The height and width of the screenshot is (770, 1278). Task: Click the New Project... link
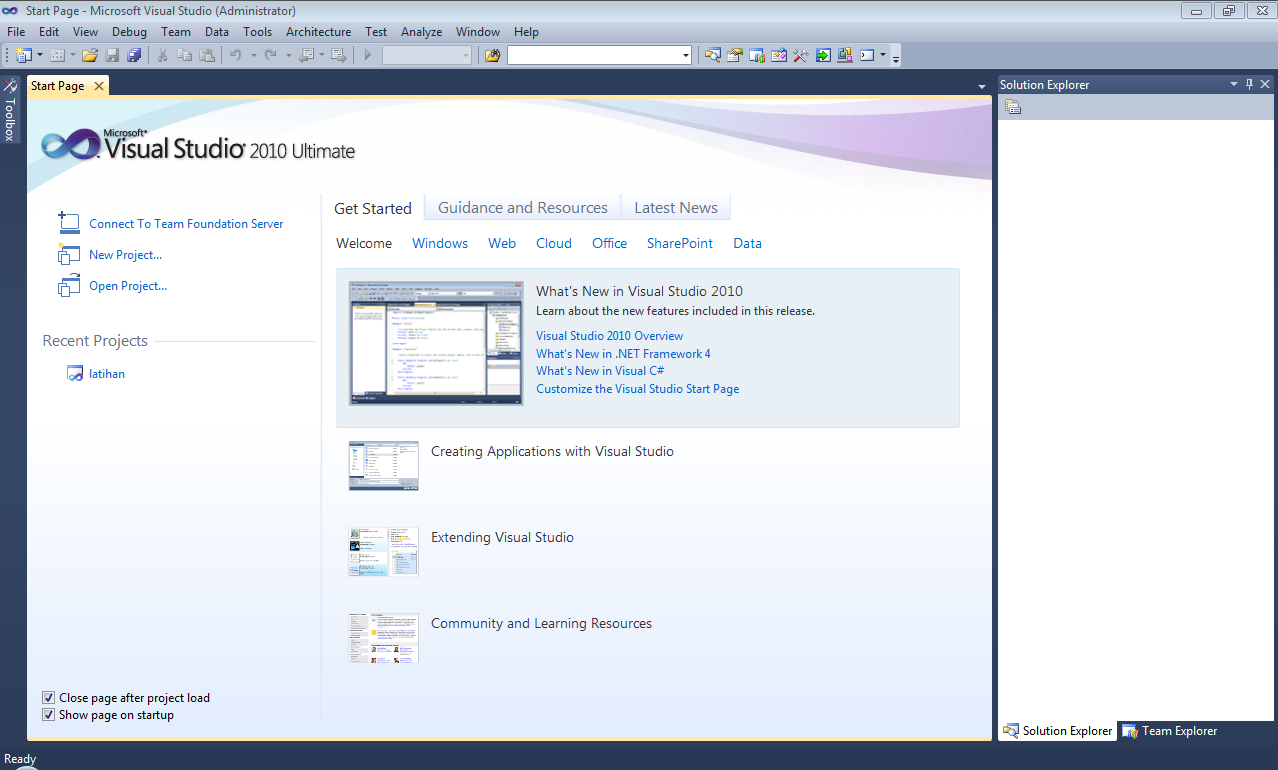(x=125, y=255)
